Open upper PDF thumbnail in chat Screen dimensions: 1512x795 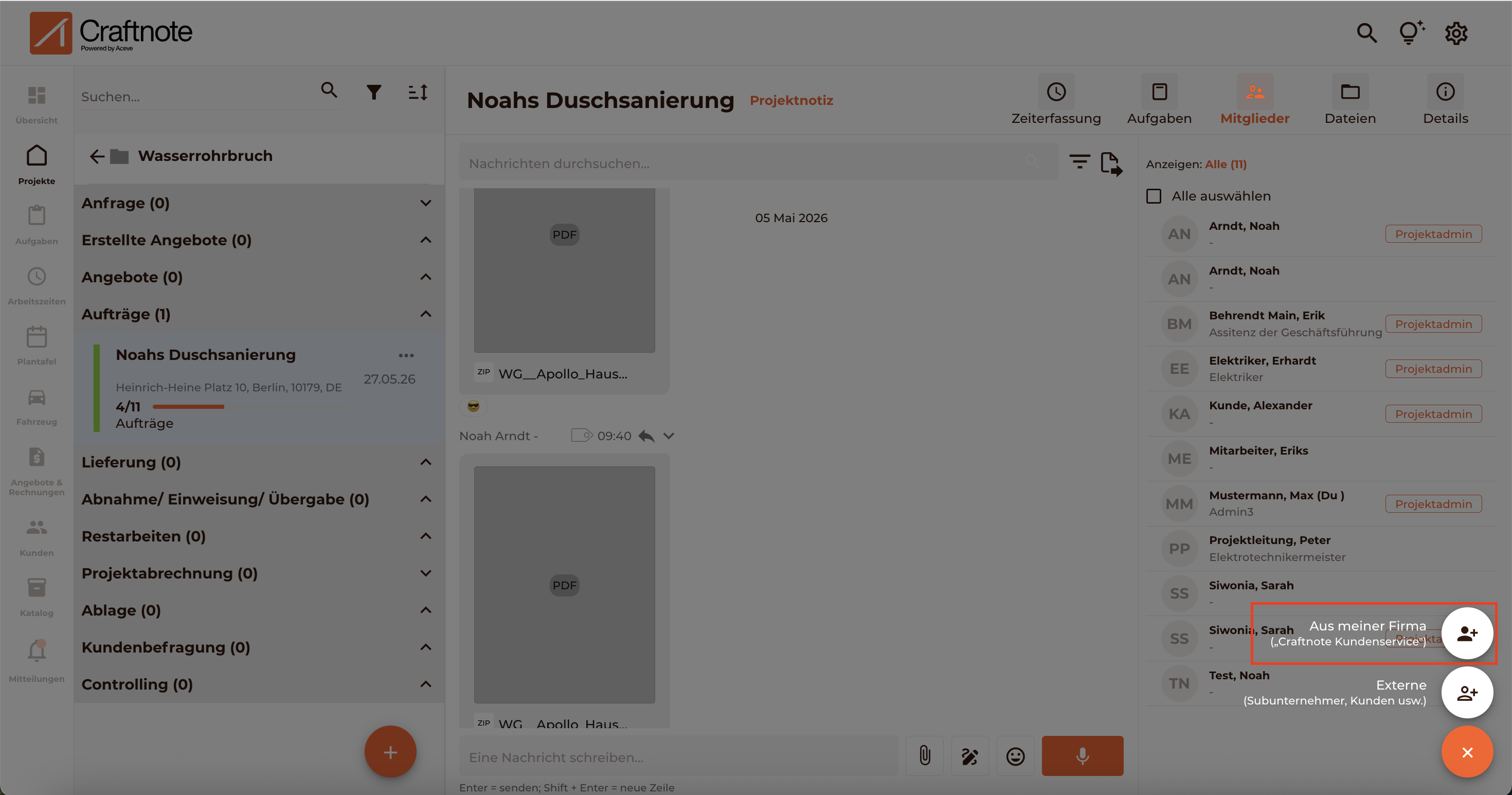pyautogui.click(x=564, y=270)
